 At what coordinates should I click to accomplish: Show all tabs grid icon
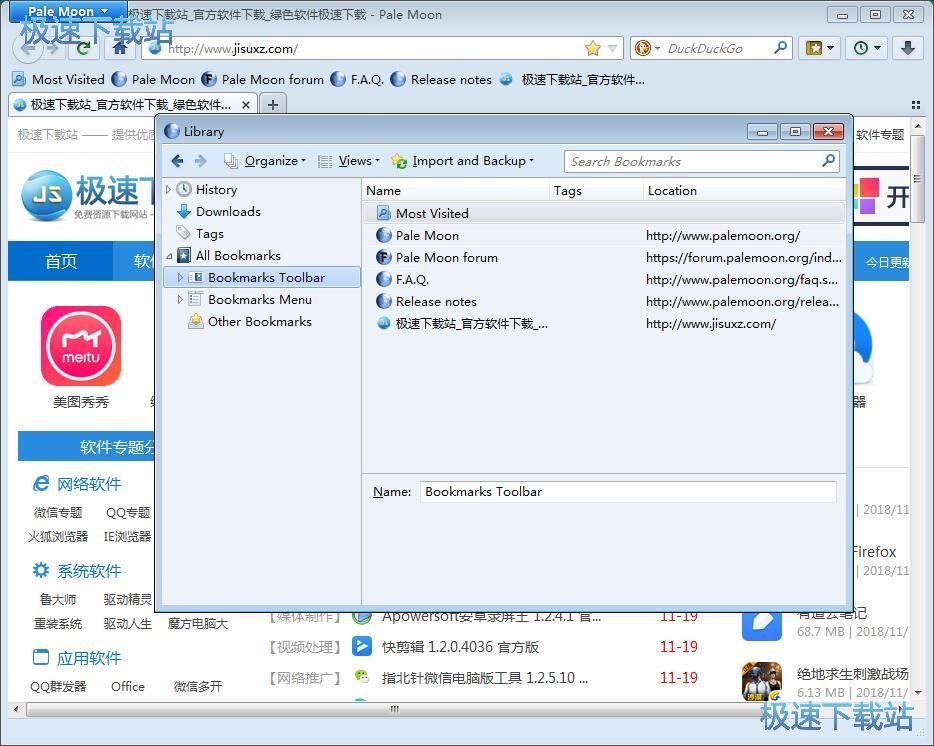tap(916, 105)
